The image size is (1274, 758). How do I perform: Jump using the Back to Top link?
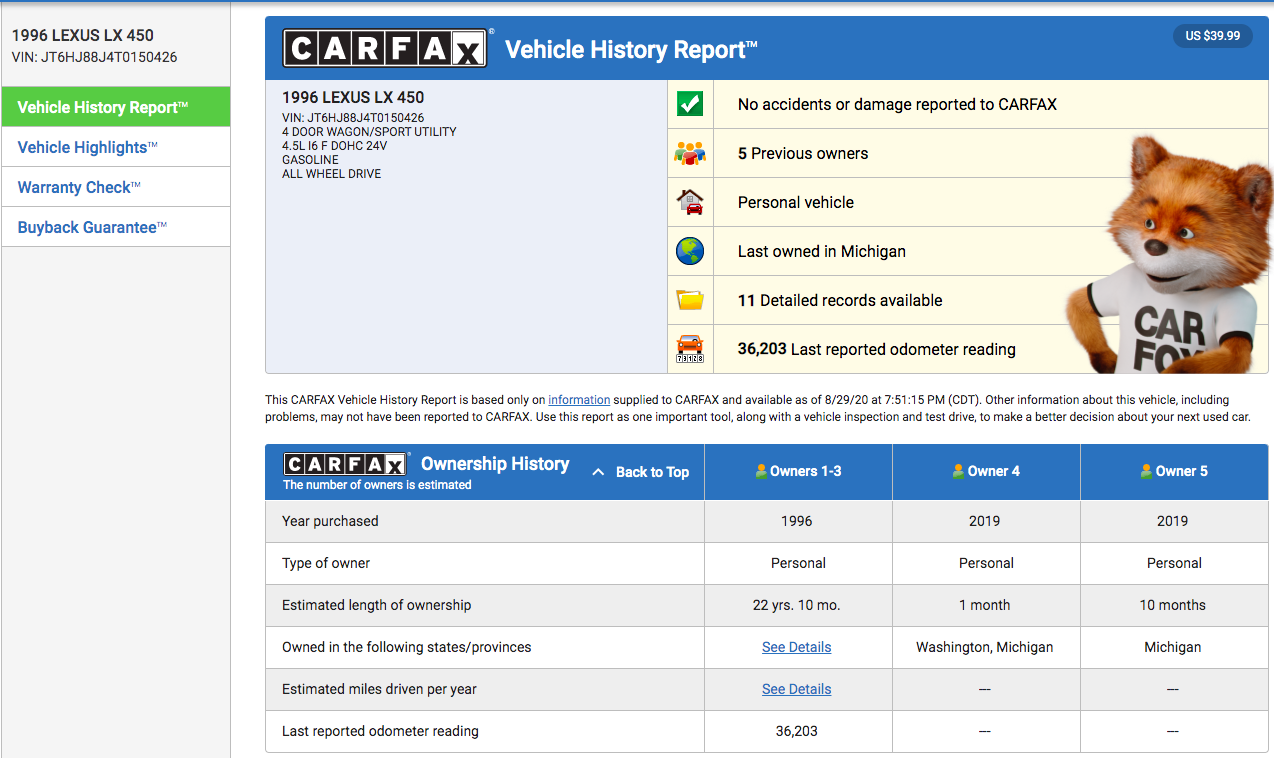(x=652, y=472)
